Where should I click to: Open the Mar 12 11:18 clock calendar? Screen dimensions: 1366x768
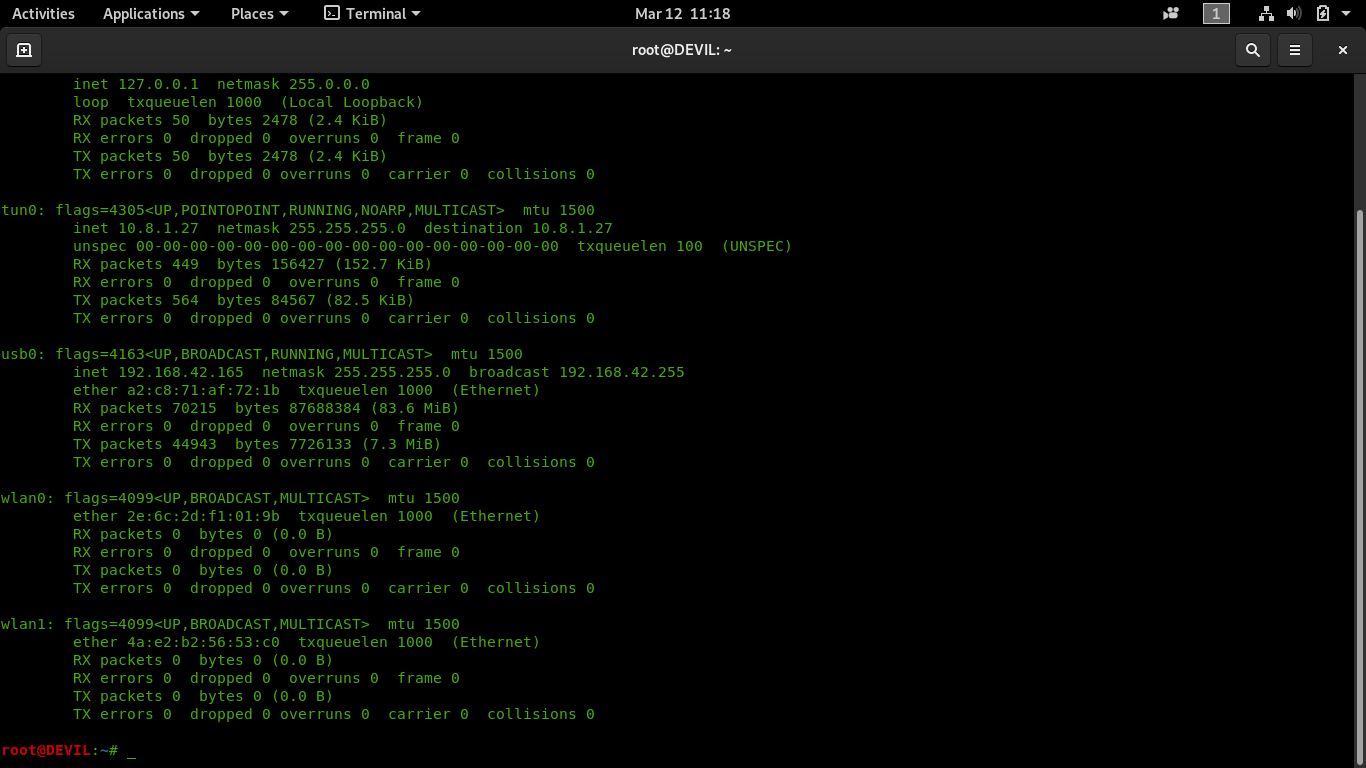[682, 14]
